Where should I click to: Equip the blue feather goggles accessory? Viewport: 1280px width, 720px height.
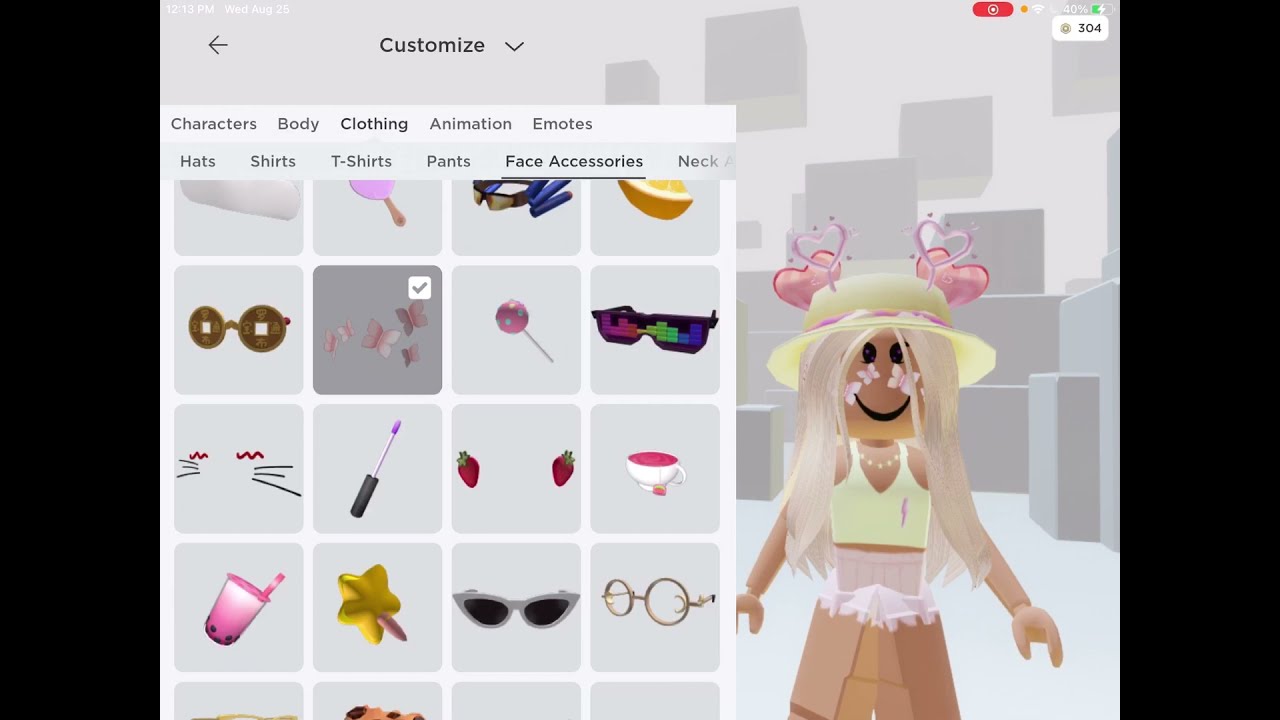516,217
